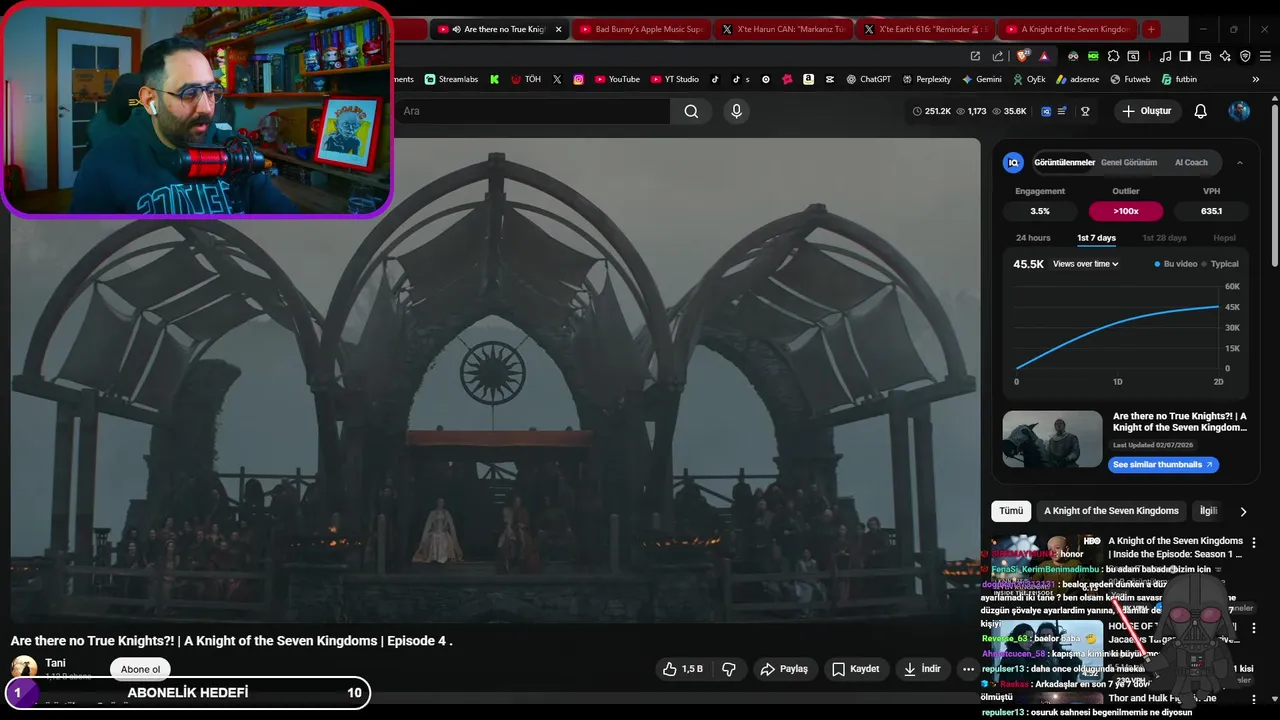
Task: Click the Tani channel name
Action: 55,663
